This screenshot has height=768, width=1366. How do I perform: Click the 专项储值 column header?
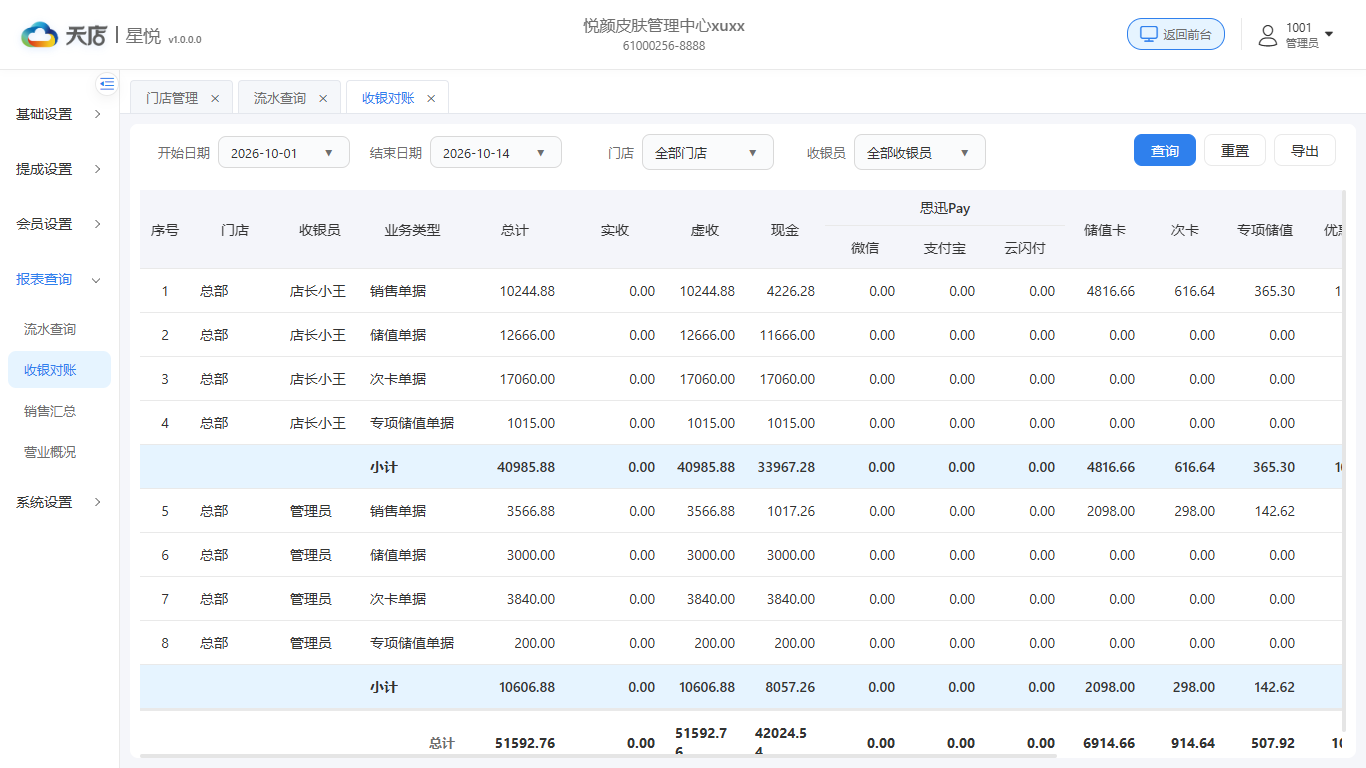pos(1265,230)
